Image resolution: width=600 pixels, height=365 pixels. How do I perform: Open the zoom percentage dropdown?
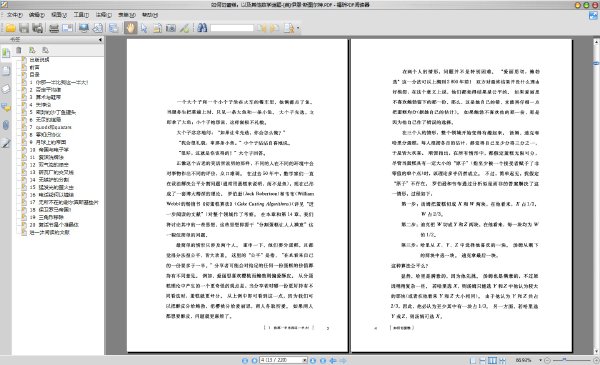pos(540,360)
